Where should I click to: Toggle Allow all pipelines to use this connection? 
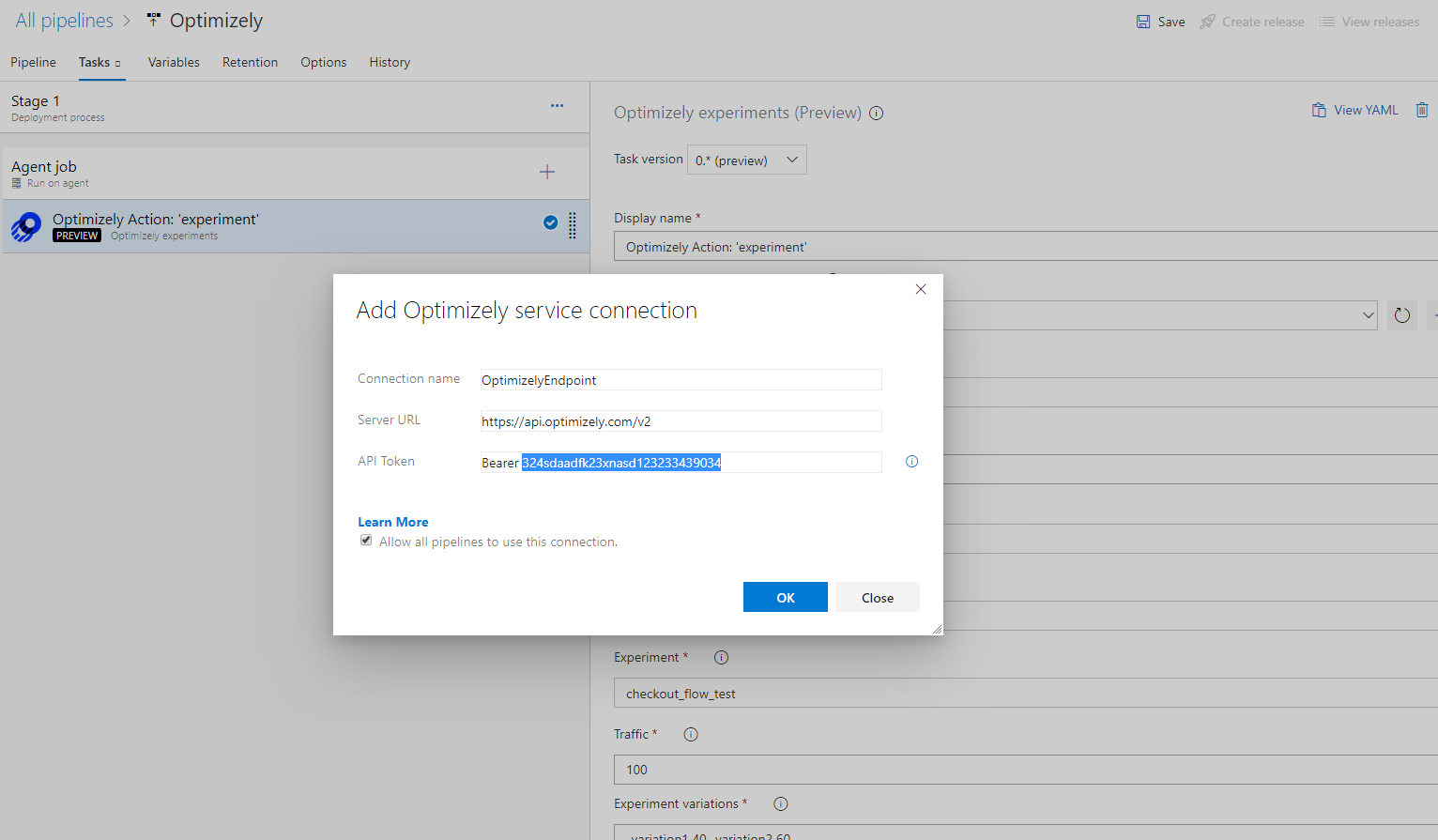(366, 541)
